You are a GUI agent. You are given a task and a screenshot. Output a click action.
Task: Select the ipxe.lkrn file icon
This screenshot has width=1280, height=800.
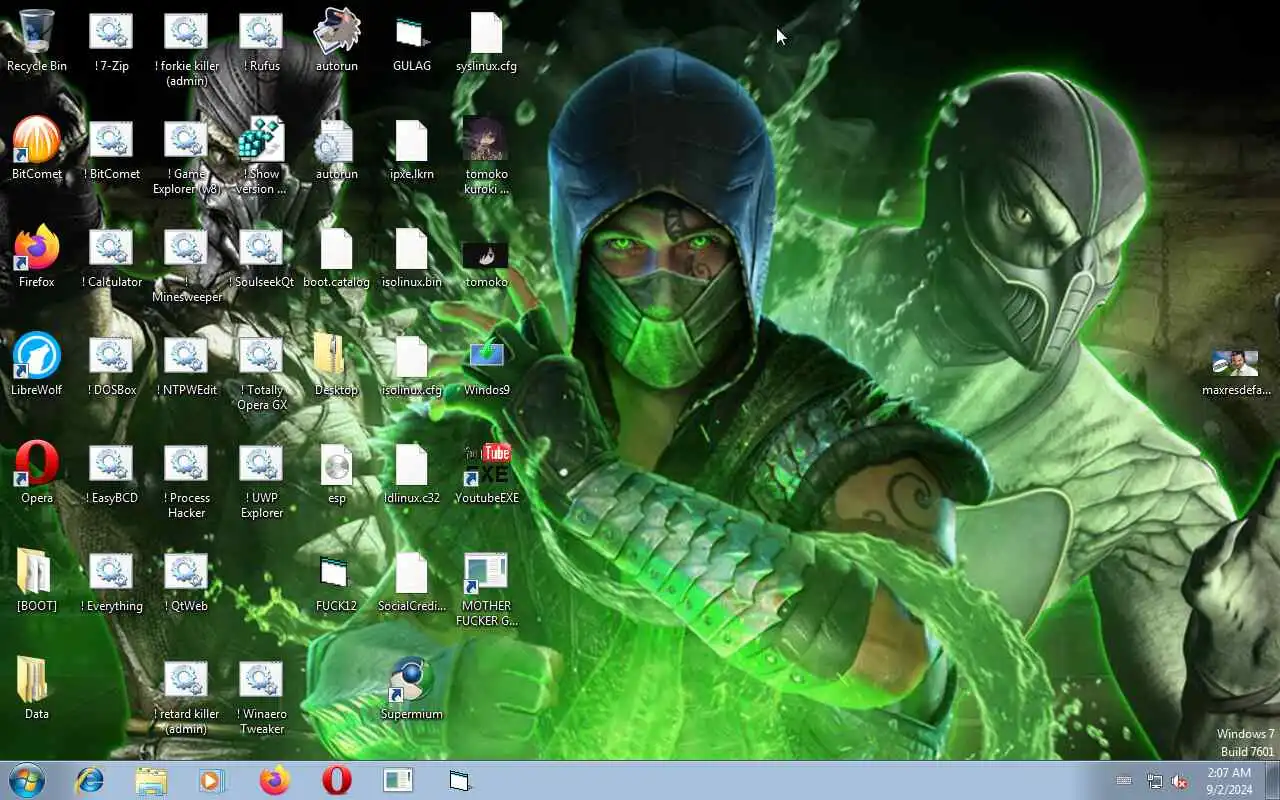point(411,149)
